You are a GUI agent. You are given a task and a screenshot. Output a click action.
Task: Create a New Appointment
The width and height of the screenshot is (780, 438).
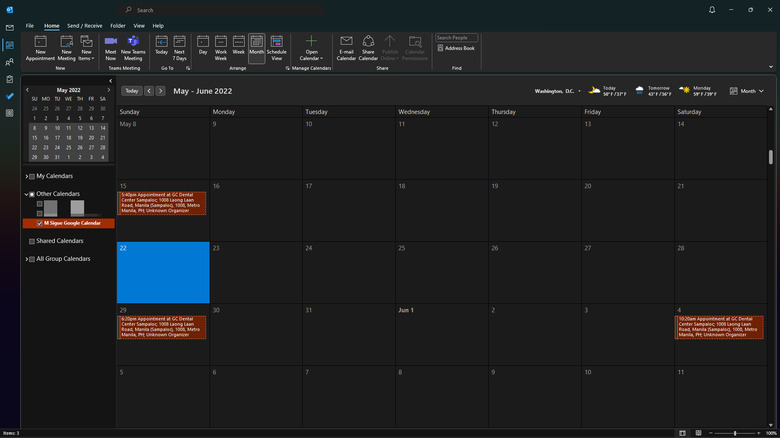tap(41, 47)
